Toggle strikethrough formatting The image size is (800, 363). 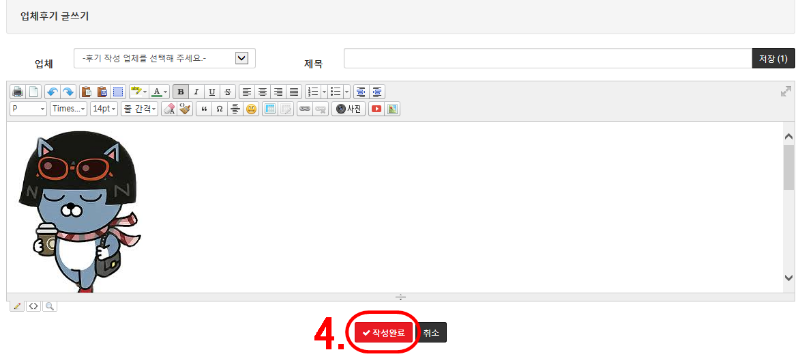228,92
